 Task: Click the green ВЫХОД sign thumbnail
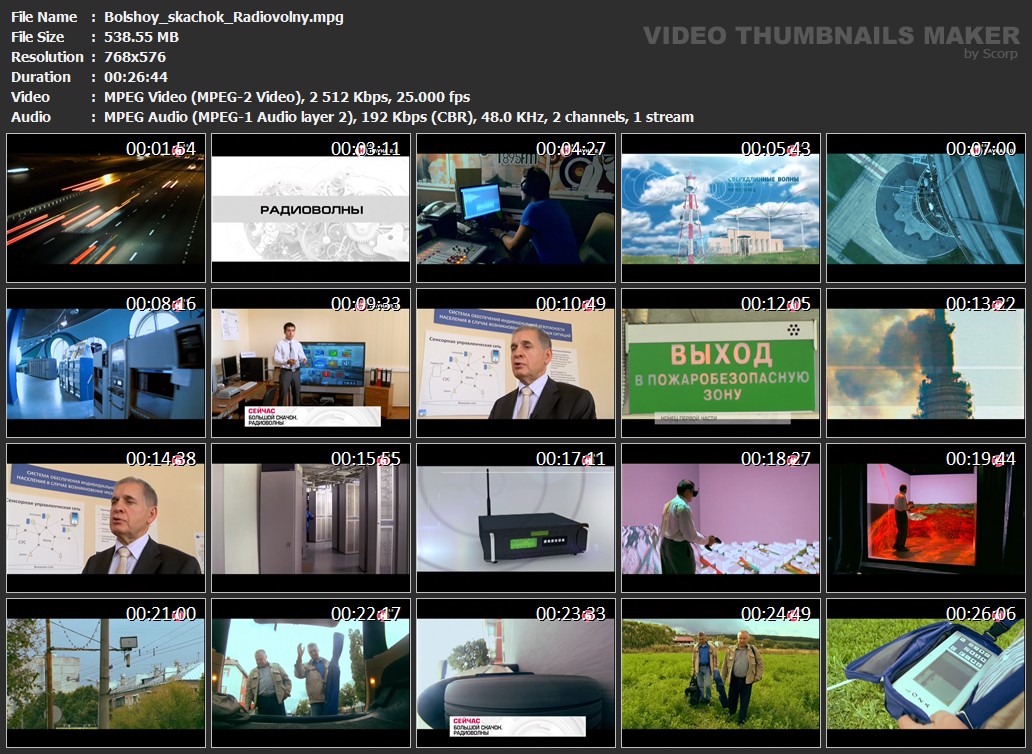click(x=721, y=364)
